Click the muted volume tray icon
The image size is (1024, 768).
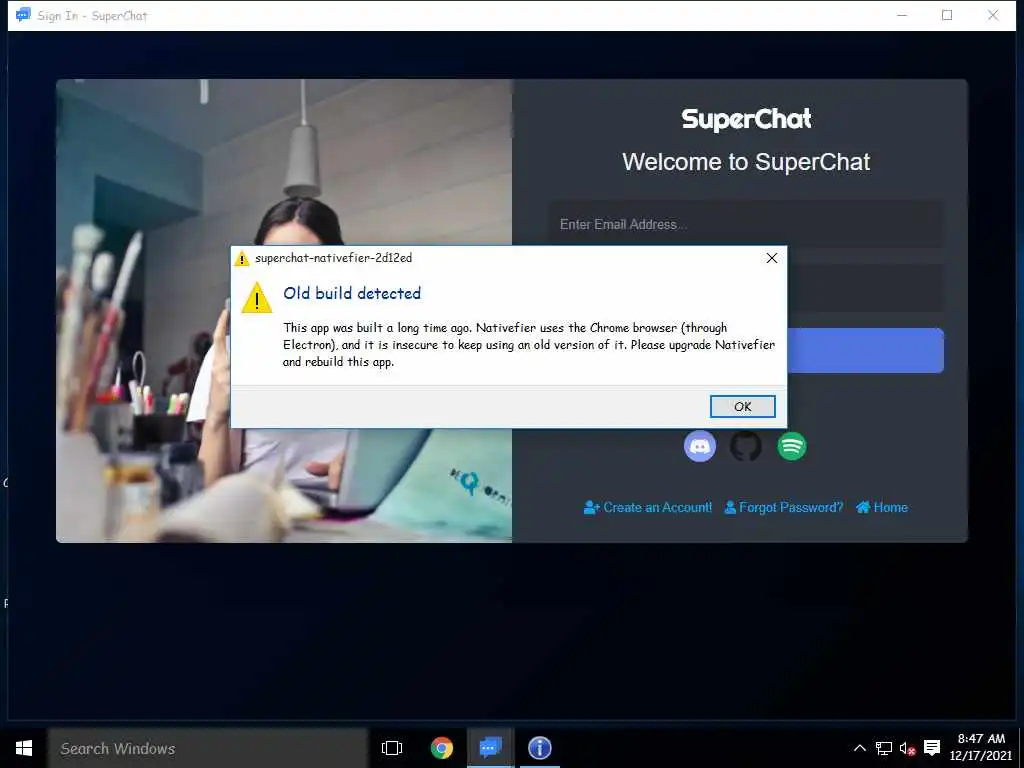907,748
